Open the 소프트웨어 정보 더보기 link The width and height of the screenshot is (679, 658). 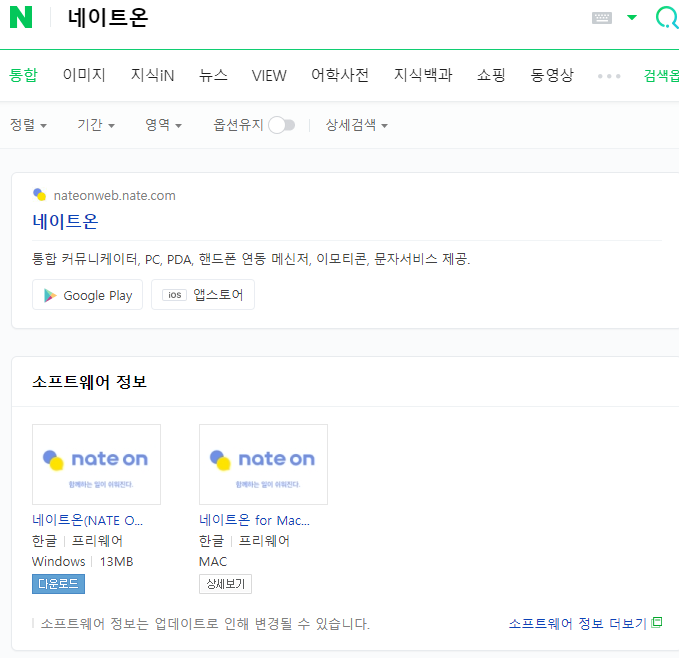[x=578, y=624]
